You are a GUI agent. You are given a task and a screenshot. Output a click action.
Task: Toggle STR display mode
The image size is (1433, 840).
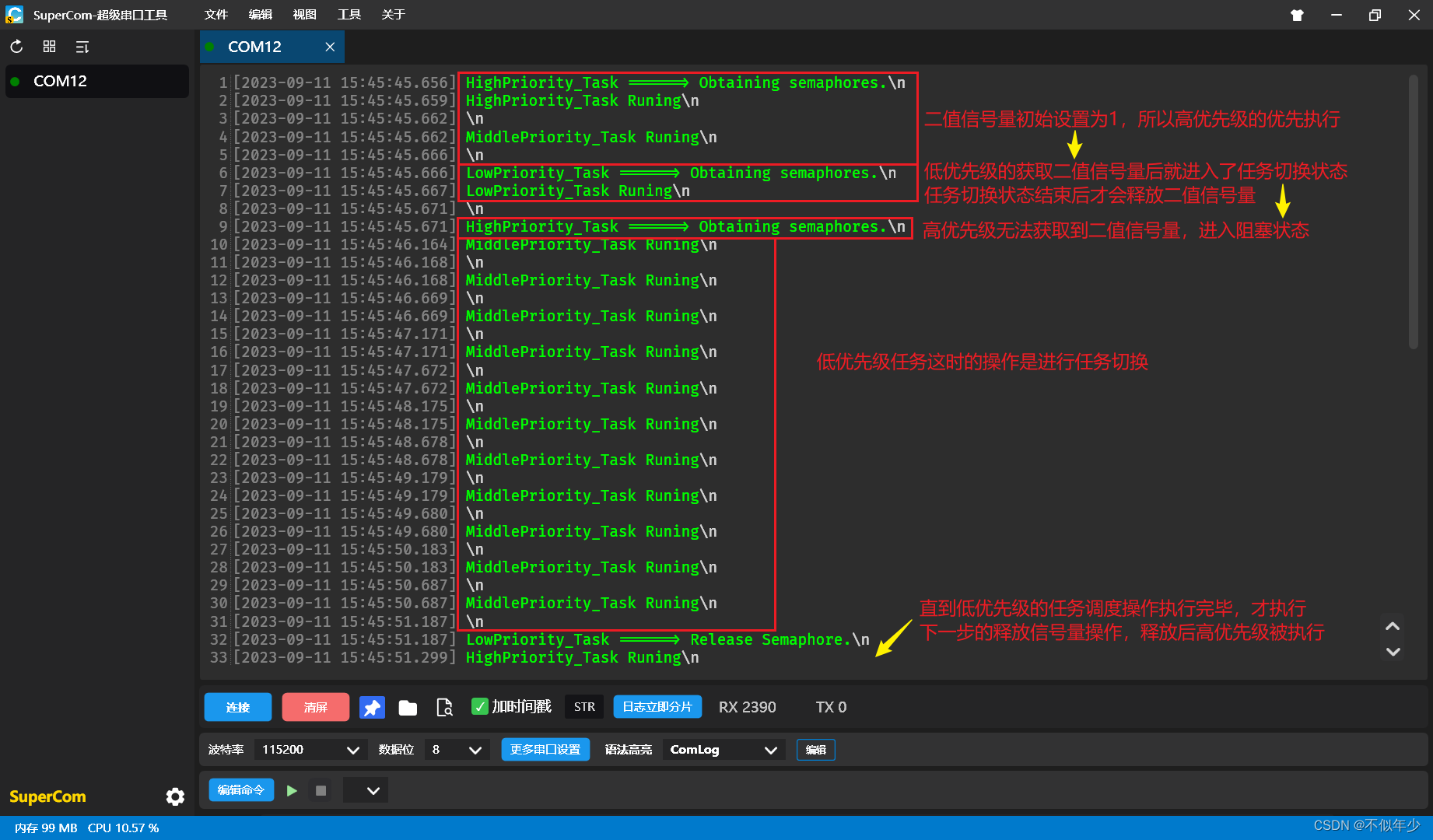(584, 707)
